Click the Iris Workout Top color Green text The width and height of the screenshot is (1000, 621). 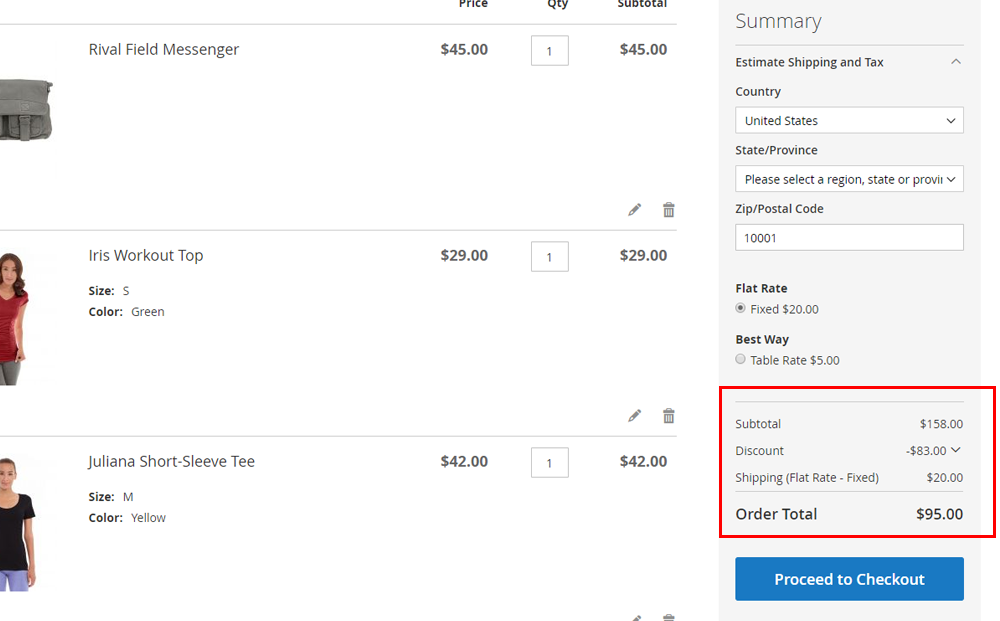[x=147, y=312]
